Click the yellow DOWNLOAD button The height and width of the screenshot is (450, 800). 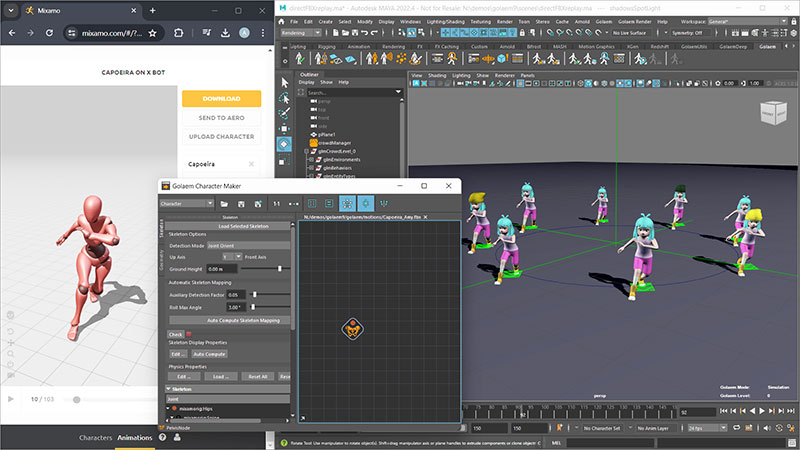221,99
